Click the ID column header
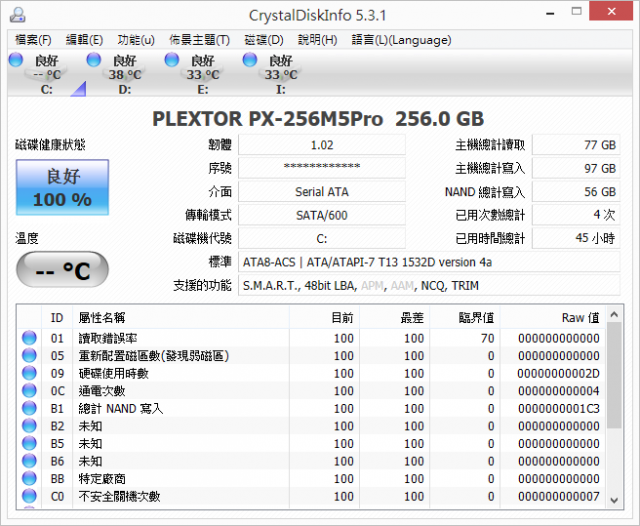The height and width of the screenshot is (526, 640). 57,317
